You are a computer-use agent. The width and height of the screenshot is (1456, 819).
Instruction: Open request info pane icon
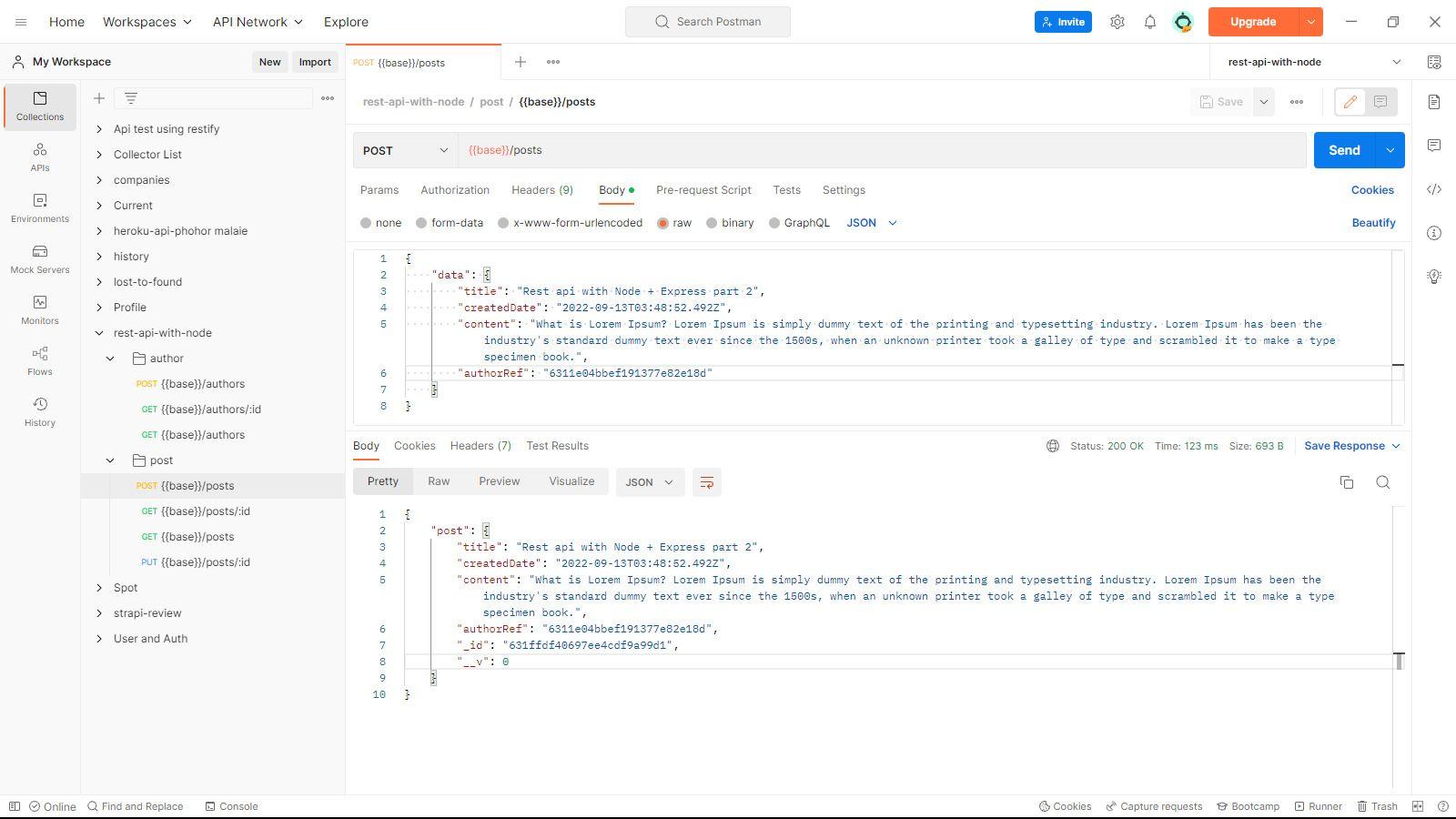(1434, 233)
